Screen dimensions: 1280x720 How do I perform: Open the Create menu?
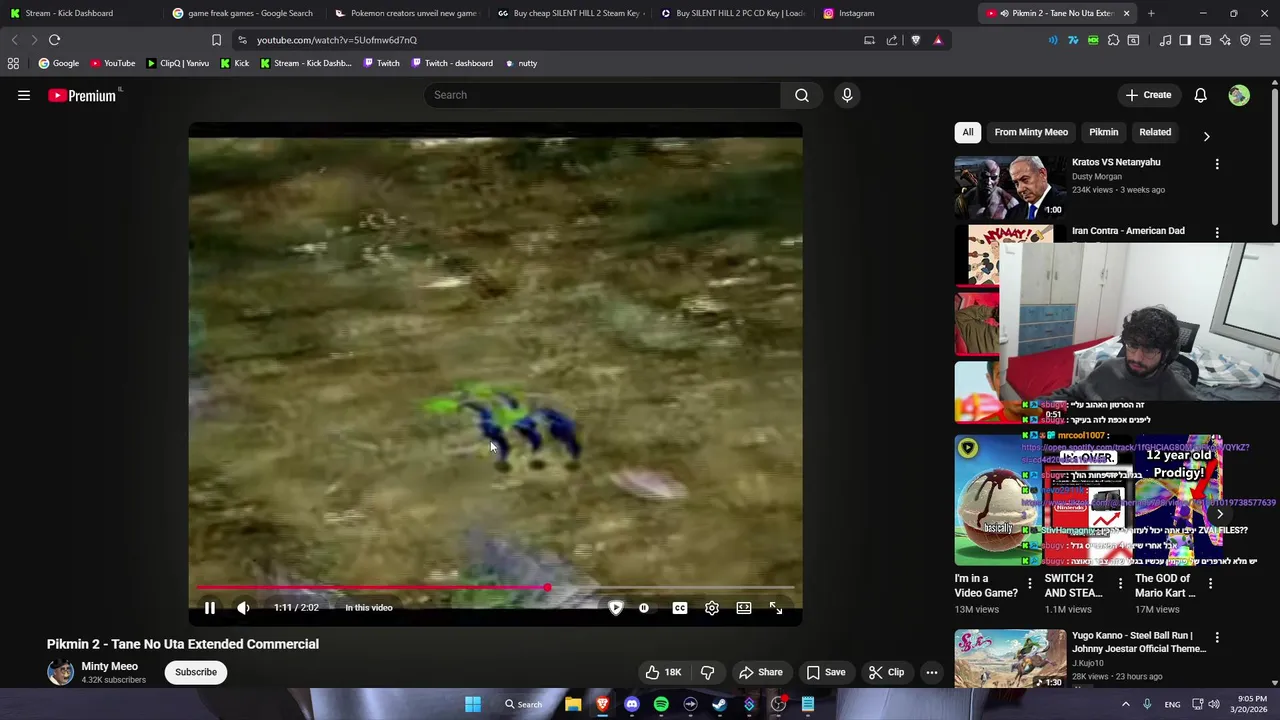1148,95
